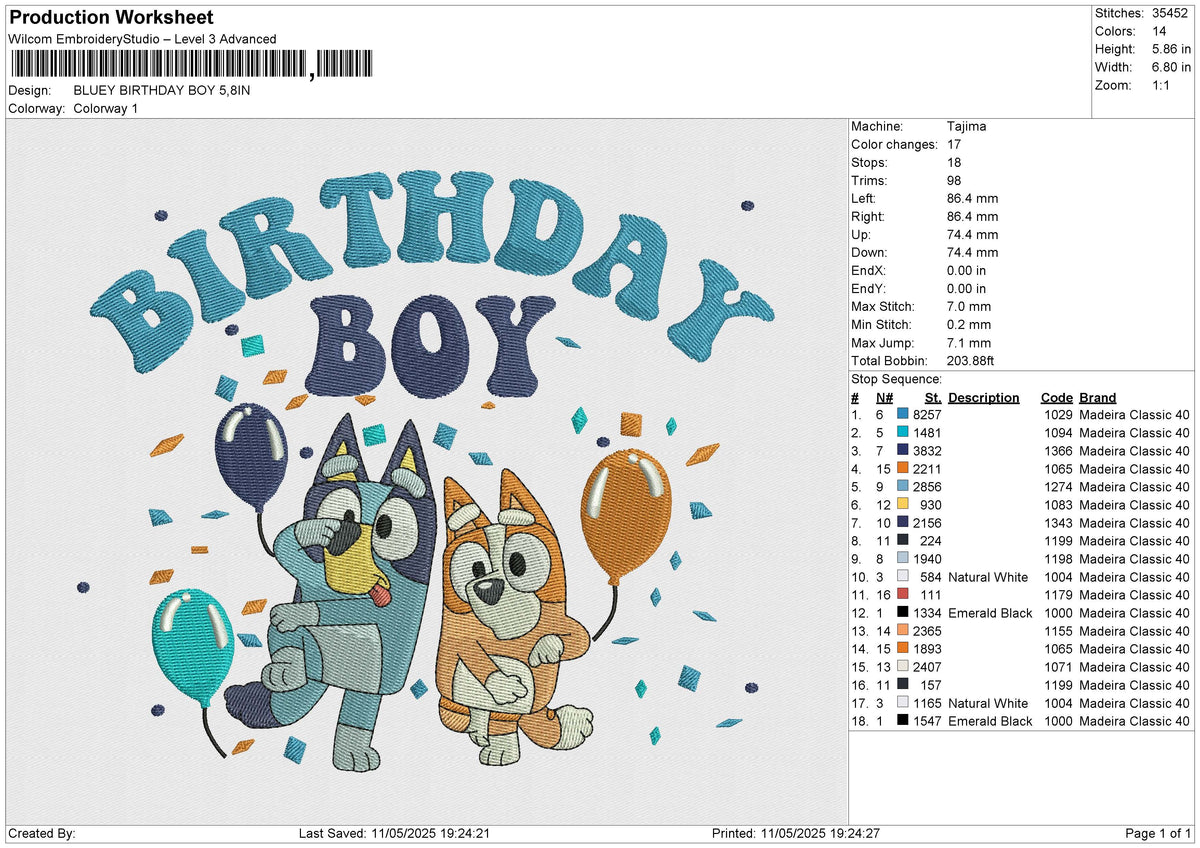
Task: Click 'Wilcom EmbroideryStudio – Level 3 Advanced' text
Action: pos(142,39)
